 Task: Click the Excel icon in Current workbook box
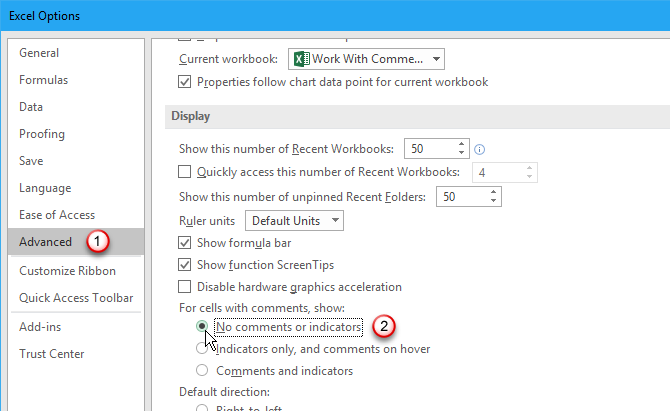tap(302, 59)
